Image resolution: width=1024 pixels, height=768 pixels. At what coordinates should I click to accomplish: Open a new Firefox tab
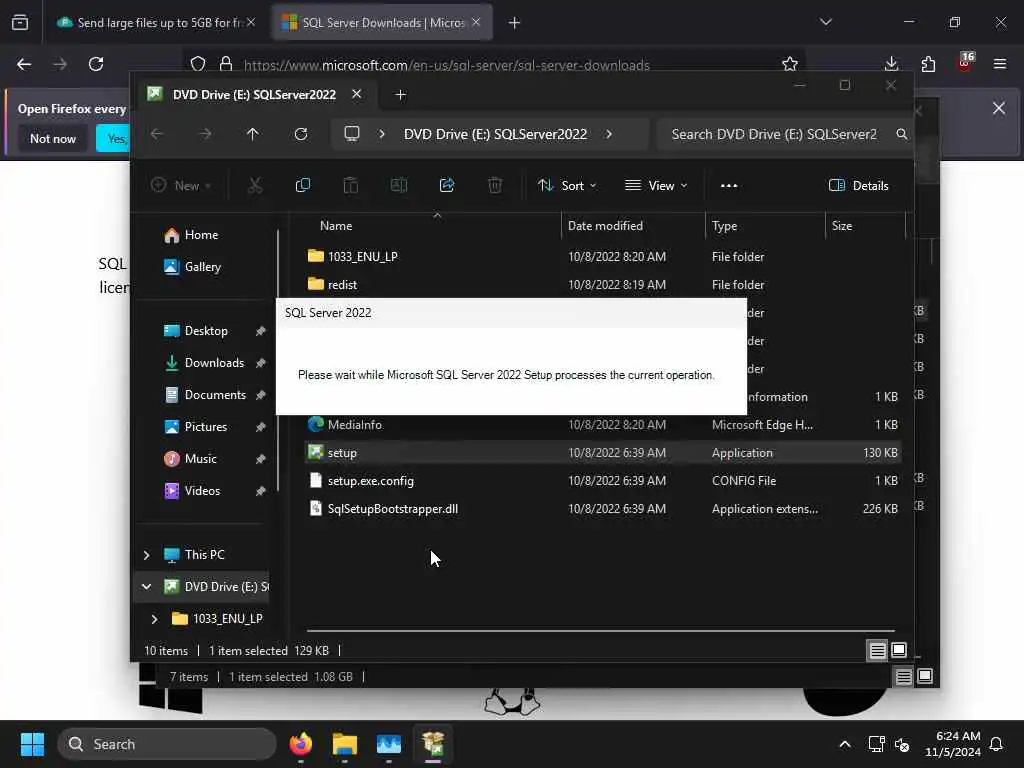514,23
